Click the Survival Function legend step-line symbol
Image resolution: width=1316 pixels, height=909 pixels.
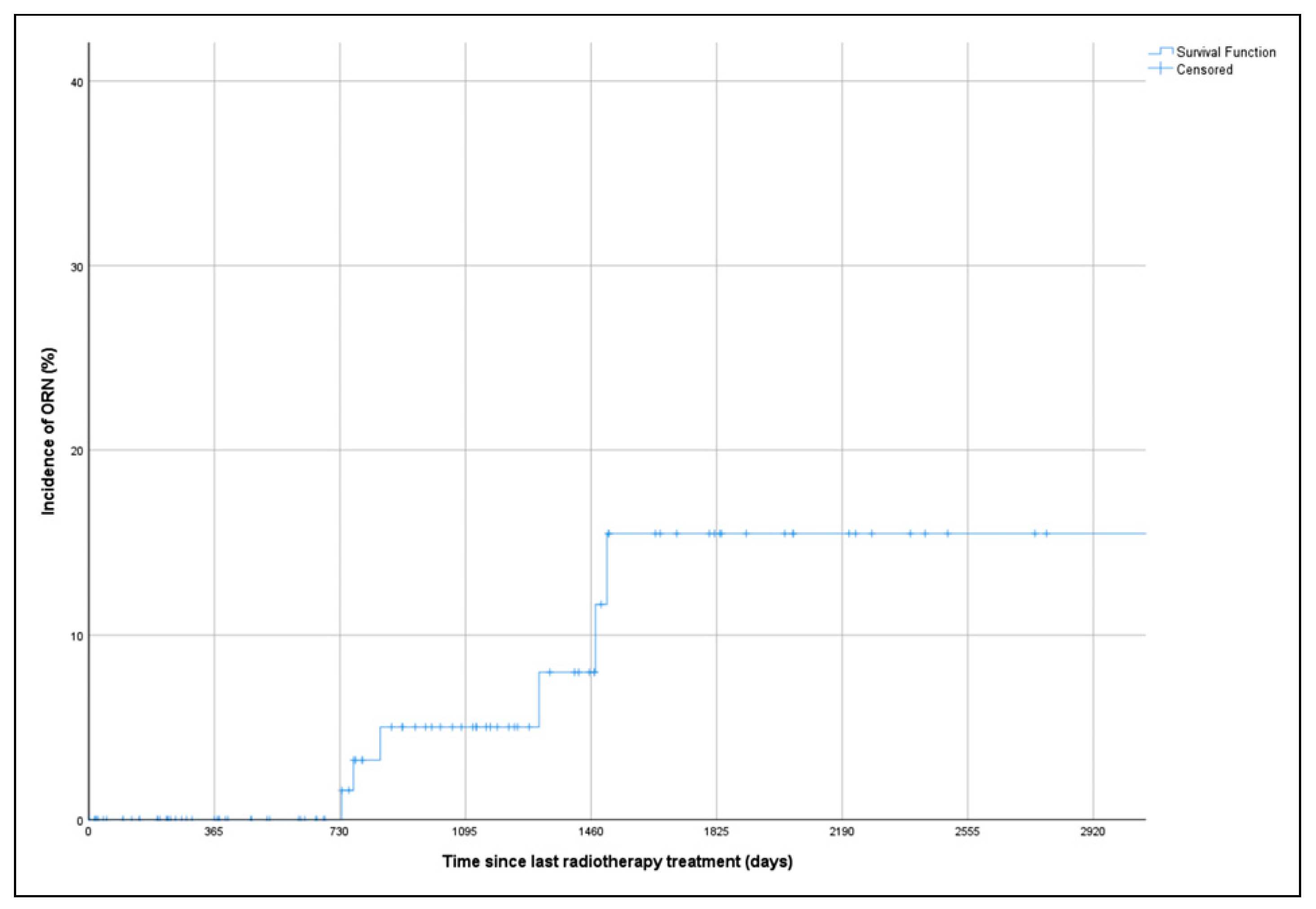(1160, 52)
